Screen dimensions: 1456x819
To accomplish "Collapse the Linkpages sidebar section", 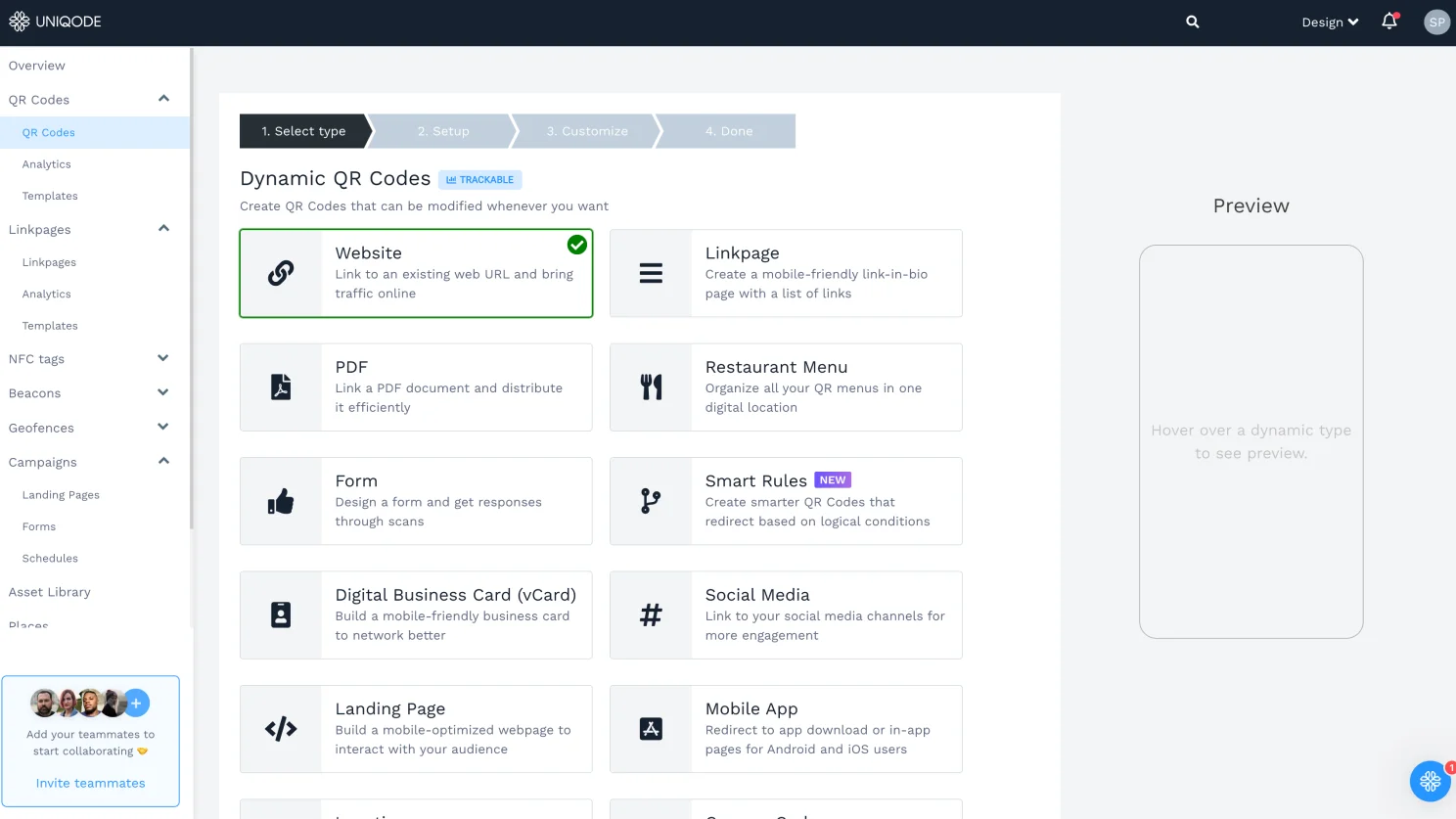I will pos(163,228).
